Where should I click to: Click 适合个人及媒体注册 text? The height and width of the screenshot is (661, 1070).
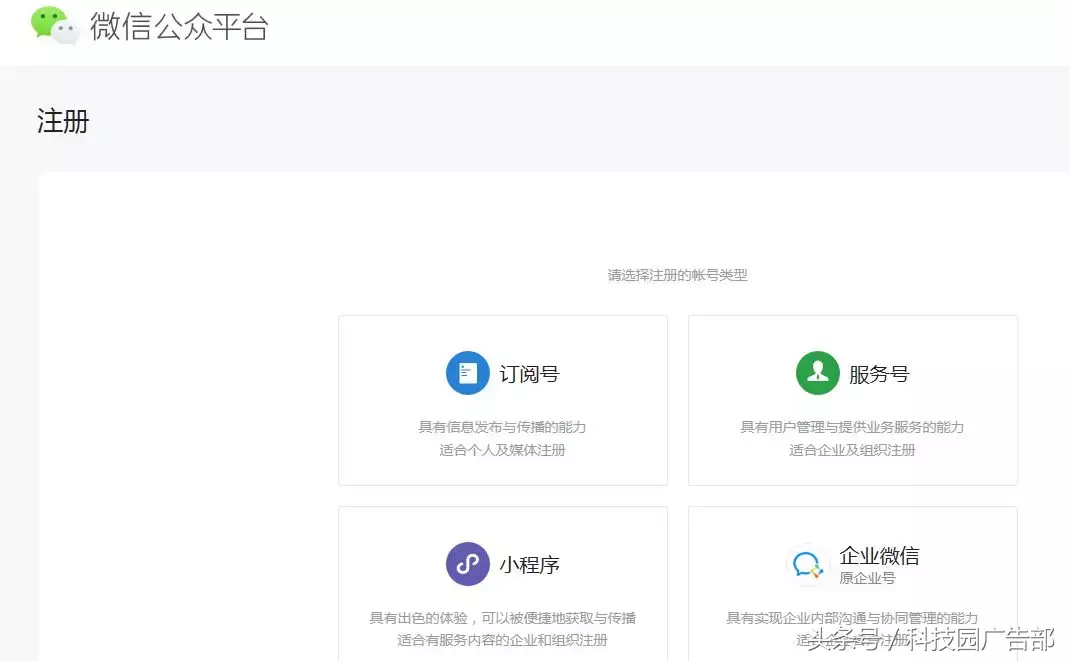[502, 450]
